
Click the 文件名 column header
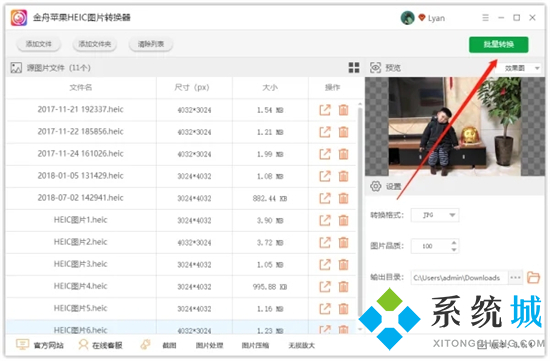tap(81, 87)
